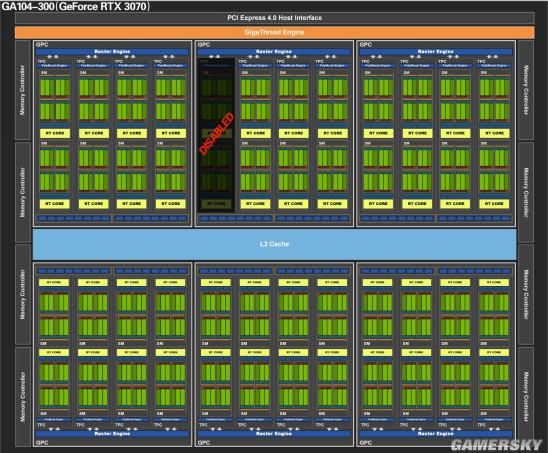
Task: Click the darkened RT CORE in disabled TPC
Action: pyautogui.click(x=216, y=203)
